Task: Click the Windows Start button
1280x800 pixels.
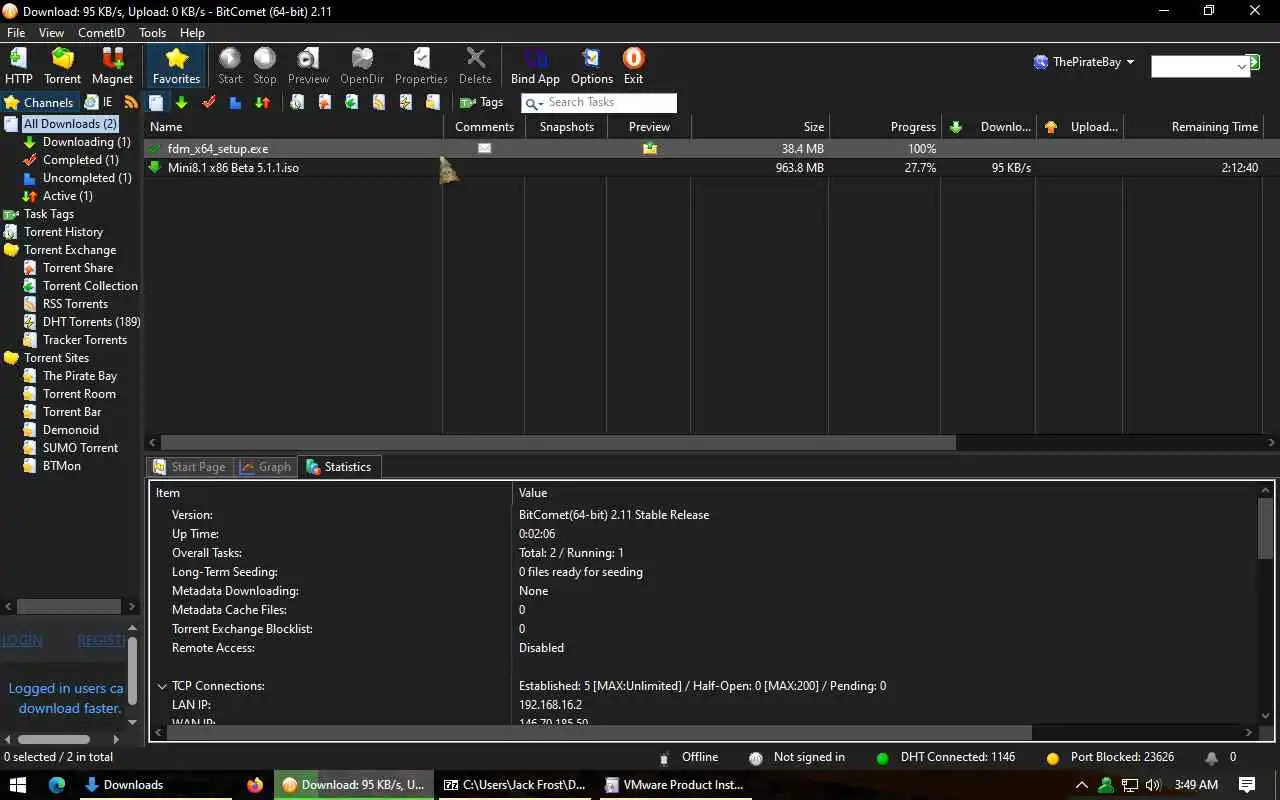Action: [18, 785]
